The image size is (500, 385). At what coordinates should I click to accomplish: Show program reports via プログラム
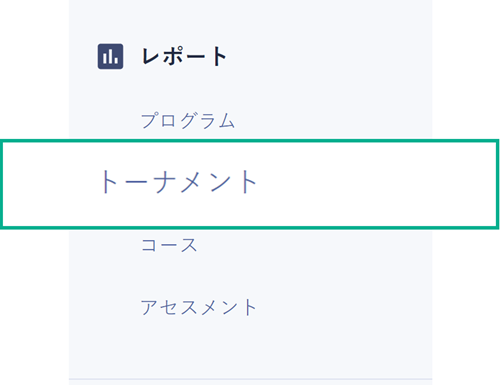188,120
